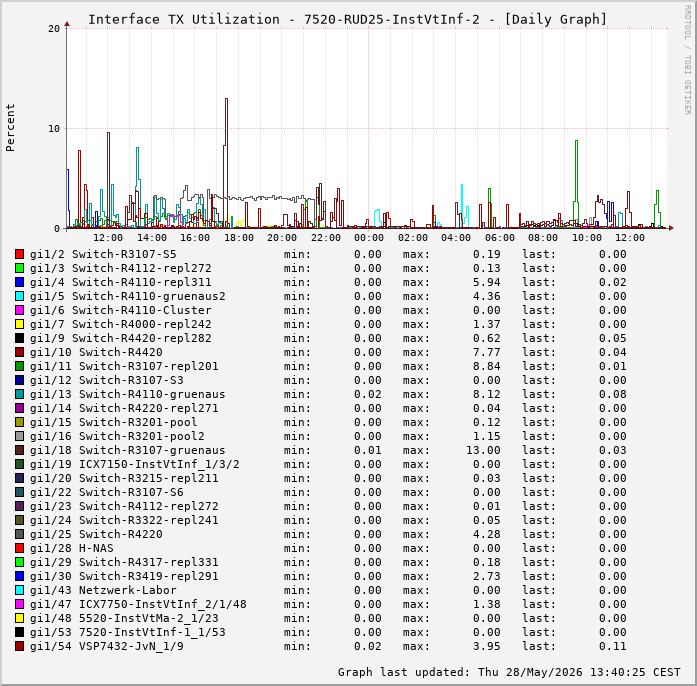The image size is (697, 686).
Task: Click the teal swatch for gi1/13 Switch-R4110-gruenaus
Action: coord(19,394)
